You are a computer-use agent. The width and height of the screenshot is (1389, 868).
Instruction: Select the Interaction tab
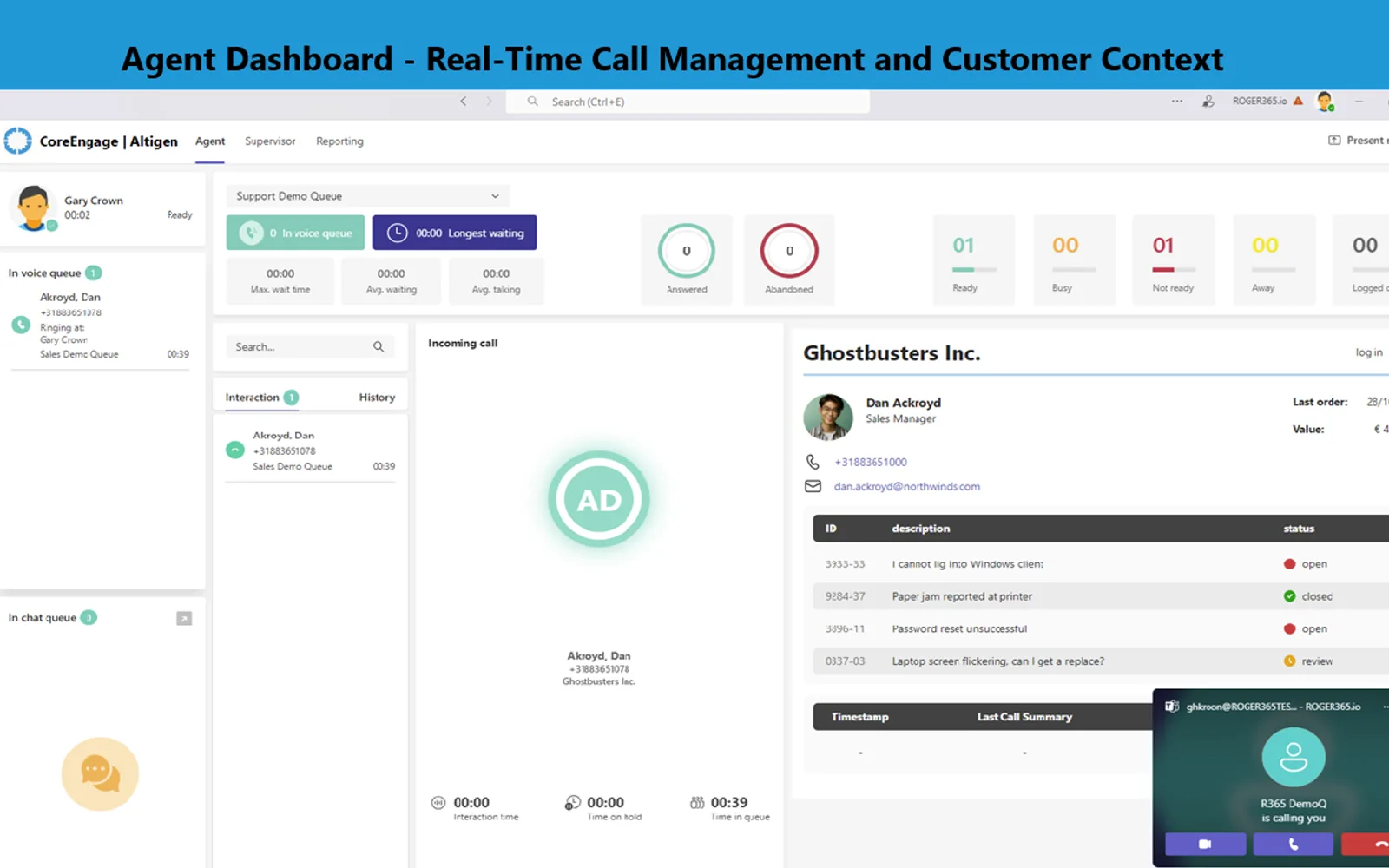click(261, 398)
